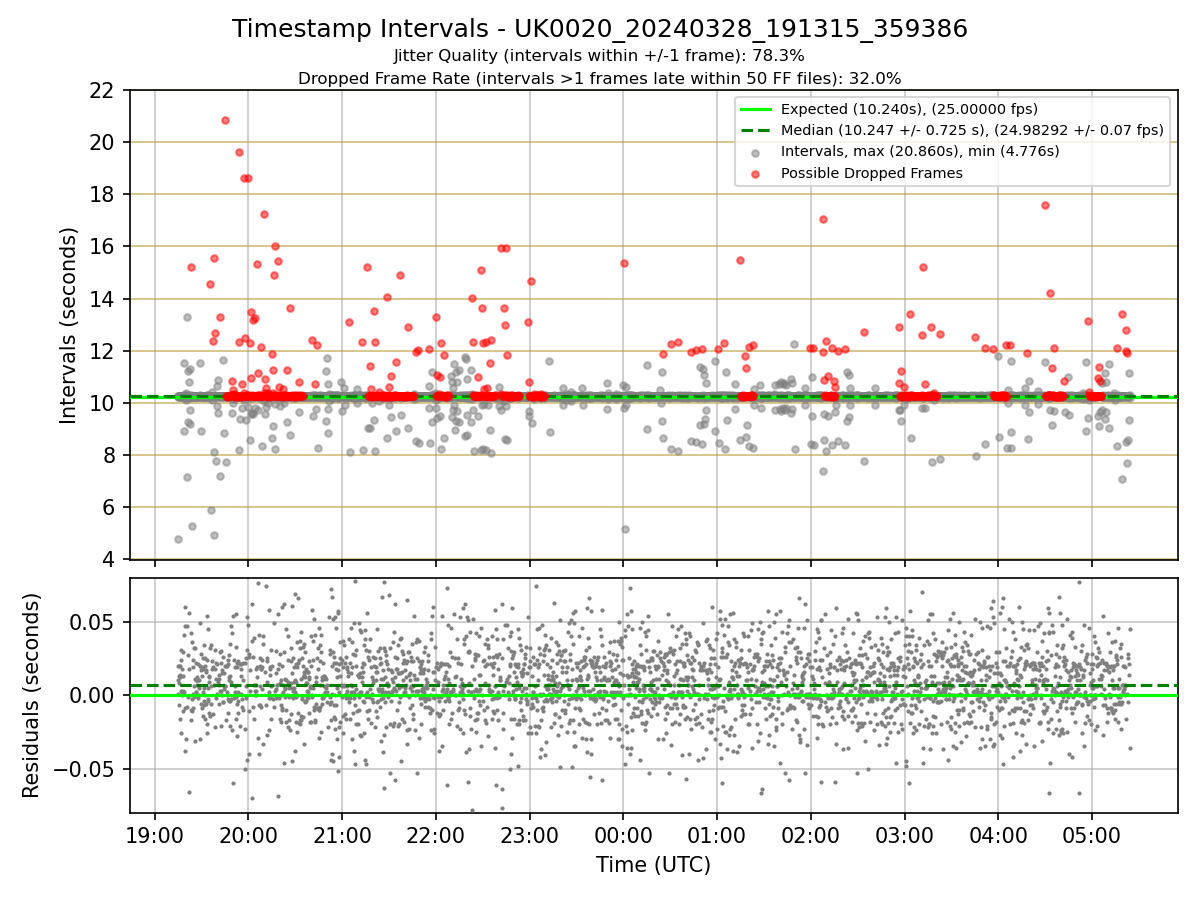Click the 01:00 x-axis tick label
The width and height of the screenshot is (1200, 900).
pyautogui.click(x=717, y=835)
